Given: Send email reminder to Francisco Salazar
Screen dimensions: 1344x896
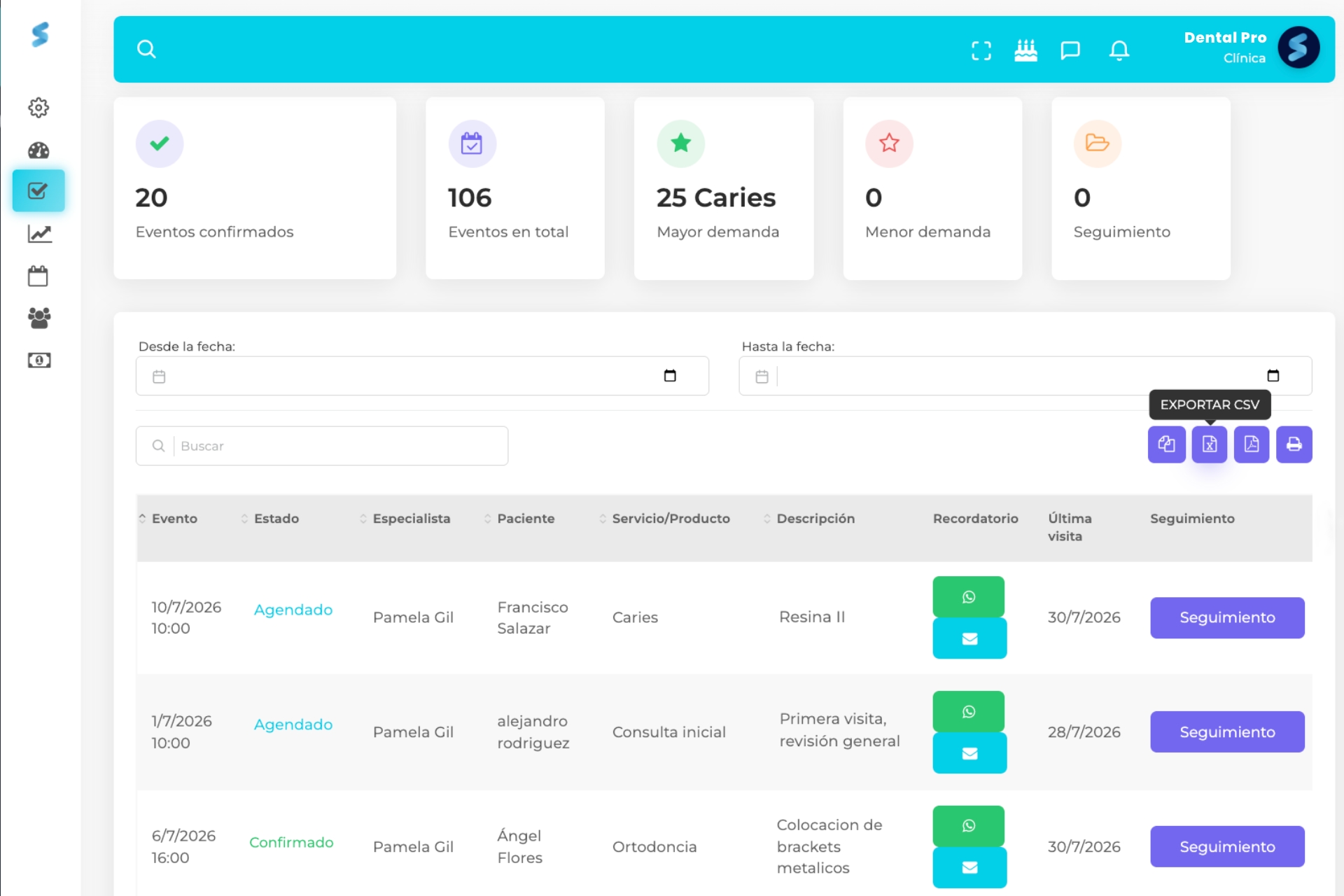Looking at the screenshot, I should point(969,638).
